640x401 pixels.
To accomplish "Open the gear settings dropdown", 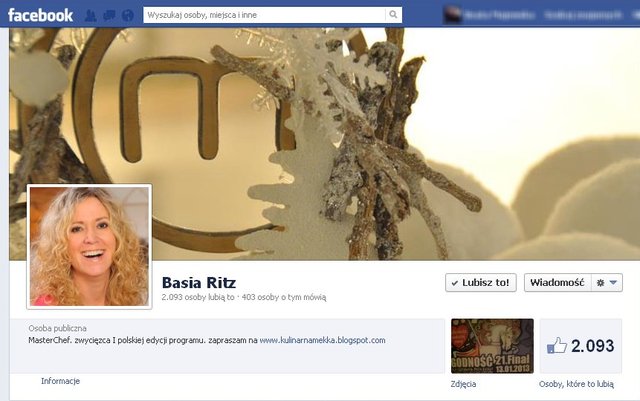I will tap(607, 283).
